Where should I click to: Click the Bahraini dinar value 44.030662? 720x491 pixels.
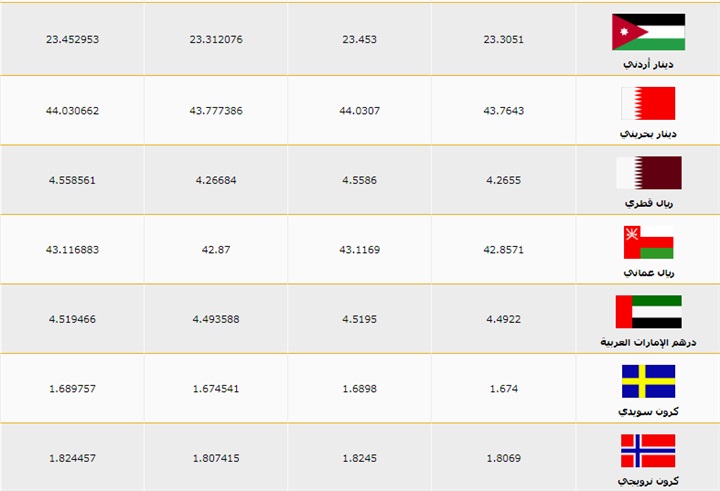coord(72,110)
